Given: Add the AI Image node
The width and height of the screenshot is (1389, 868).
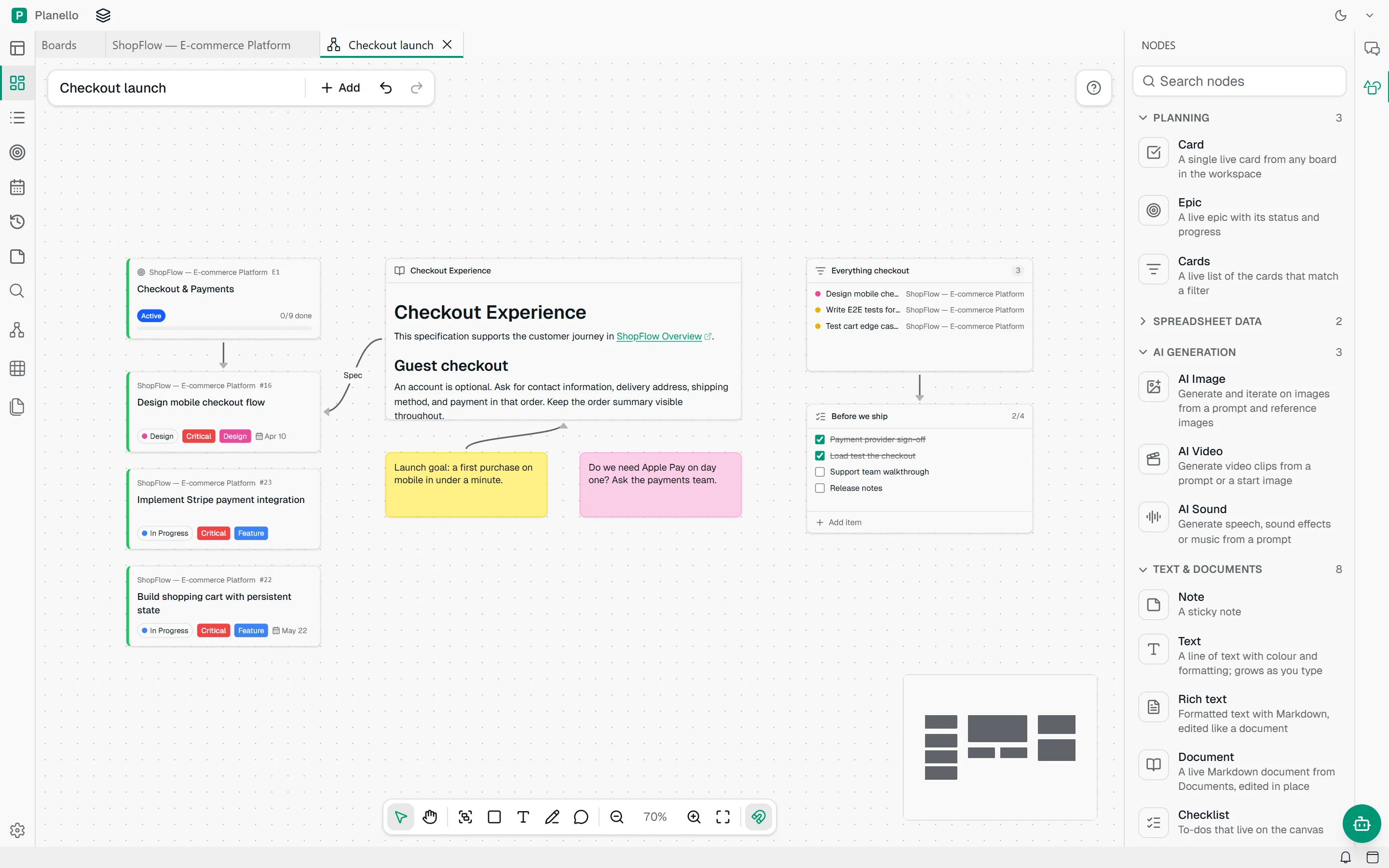Looking at the screenshot, I should coord(1240,401).
